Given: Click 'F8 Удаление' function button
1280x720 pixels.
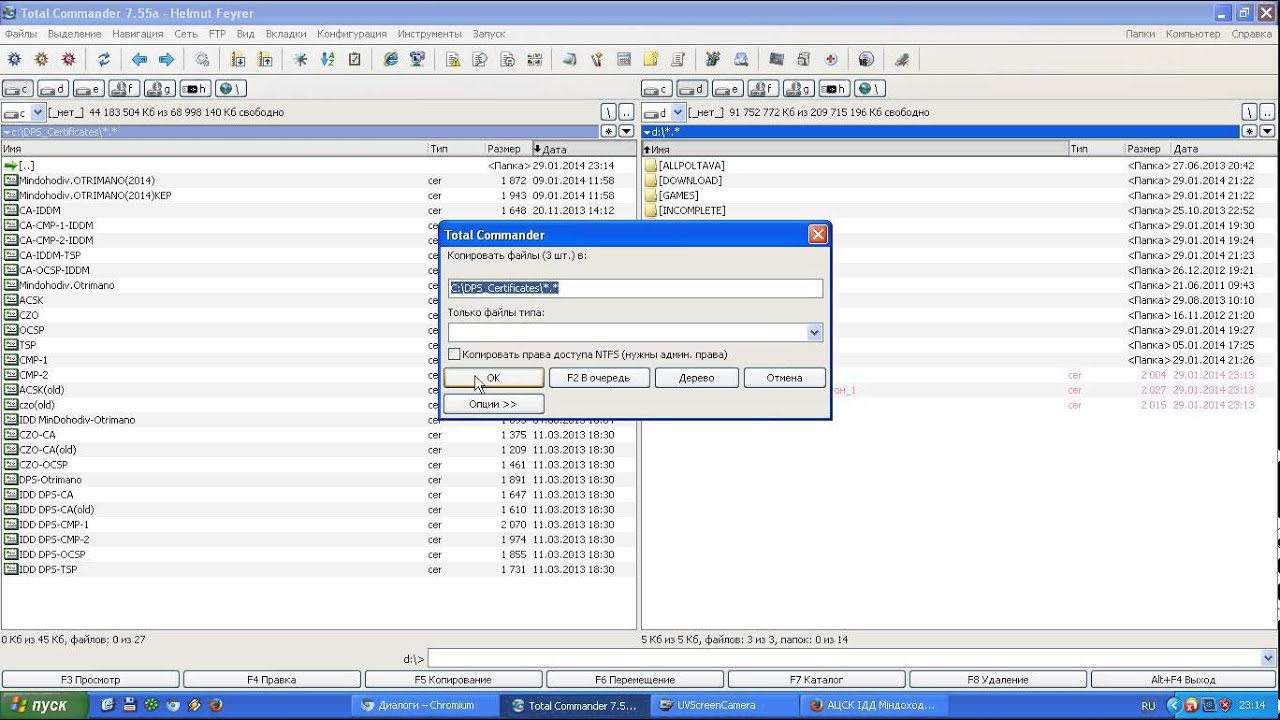Looking at the screenshot, I should tap(997, 680).
